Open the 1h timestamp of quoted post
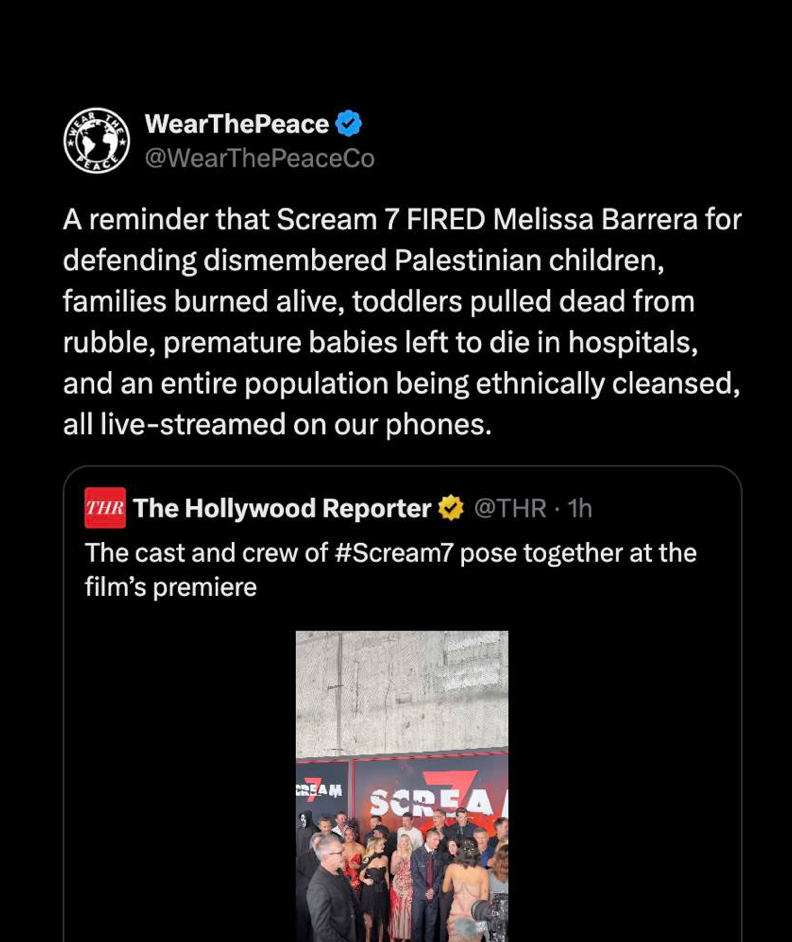Image resolution: width=792 pixels, height=942 pixels. click(580, 508)
